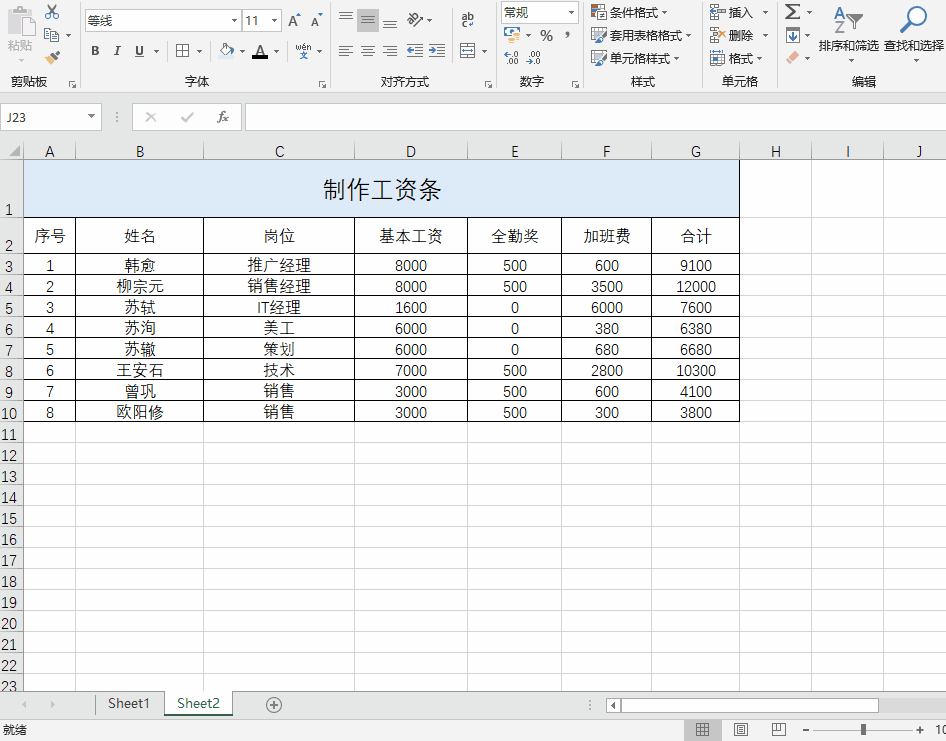Click the percent style icon
This screenshot has height=741, width=946.
546,33
